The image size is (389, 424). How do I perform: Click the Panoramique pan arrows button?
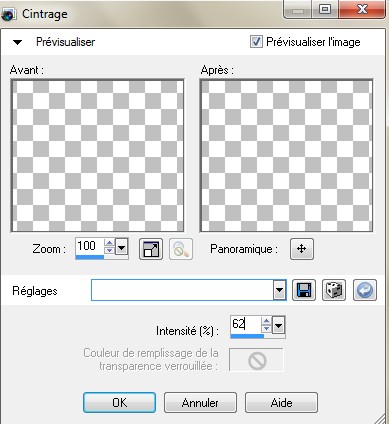(x=302, y=249)
